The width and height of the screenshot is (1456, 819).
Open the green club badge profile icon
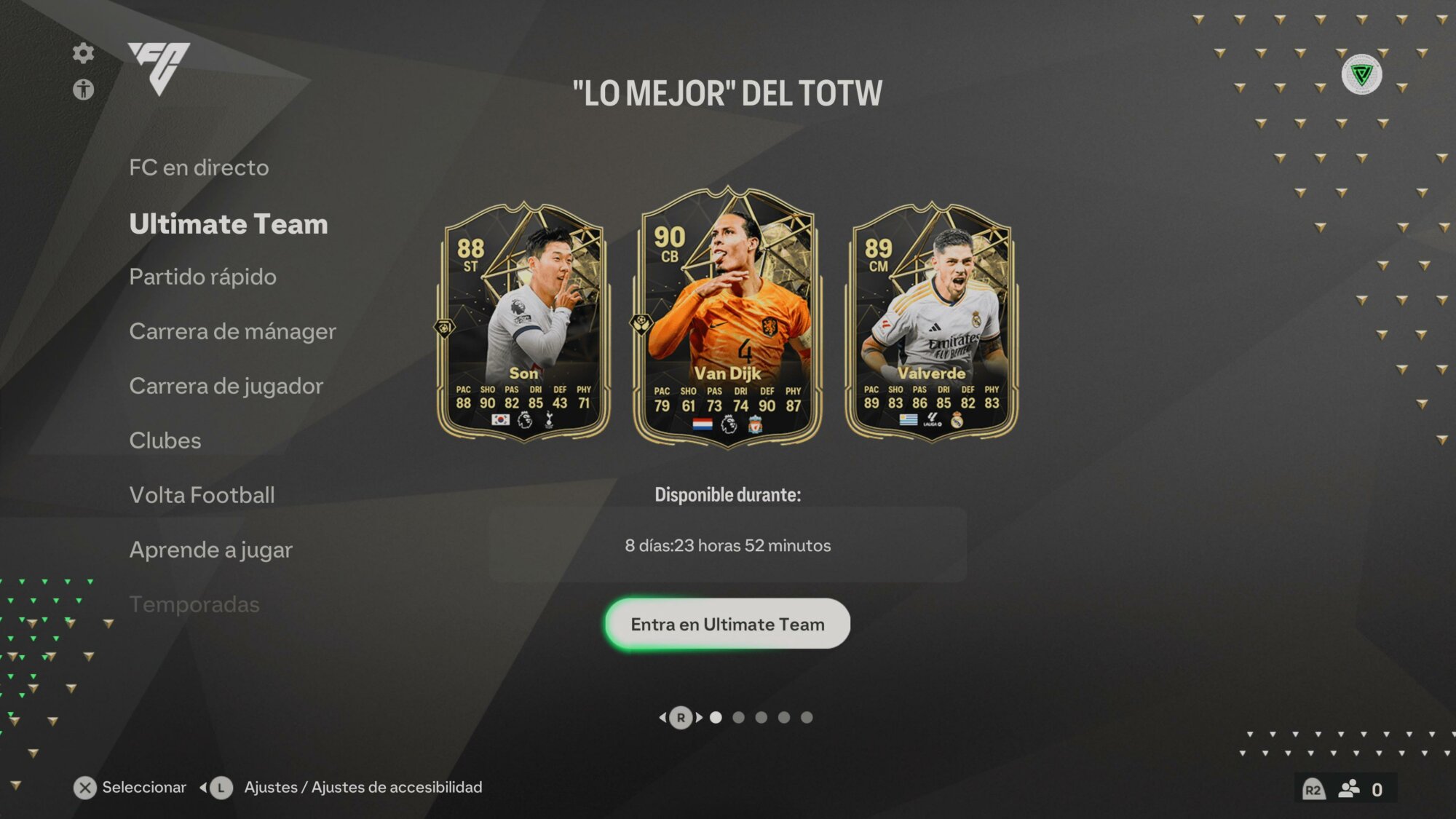pyautogui.click(x=1361, y=74)
